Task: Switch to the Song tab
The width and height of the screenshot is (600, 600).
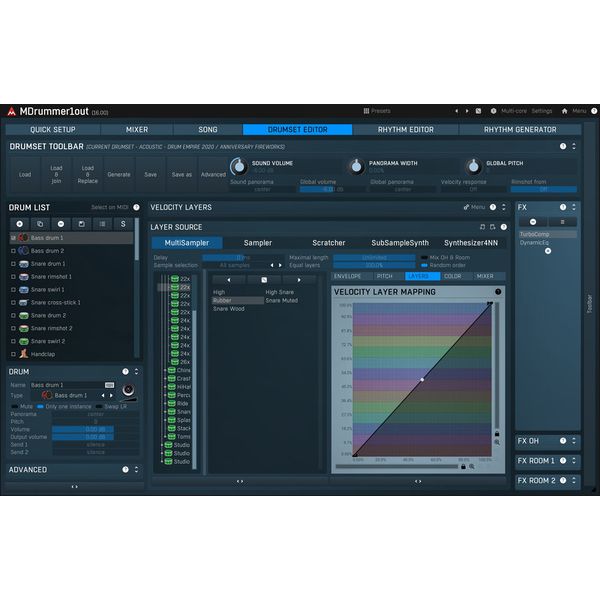Action: pyautogui.click(x=208, y=130)
